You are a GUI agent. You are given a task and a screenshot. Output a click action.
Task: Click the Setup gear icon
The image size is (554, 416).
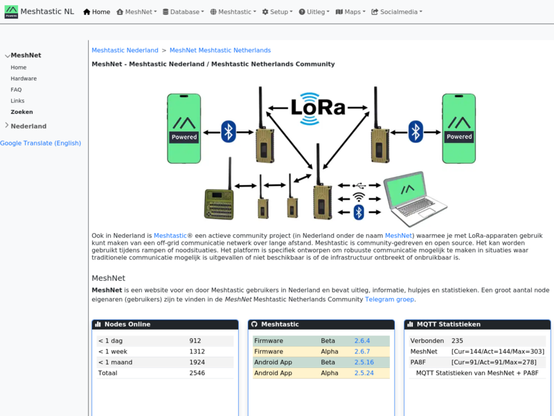tap(265, 12)
